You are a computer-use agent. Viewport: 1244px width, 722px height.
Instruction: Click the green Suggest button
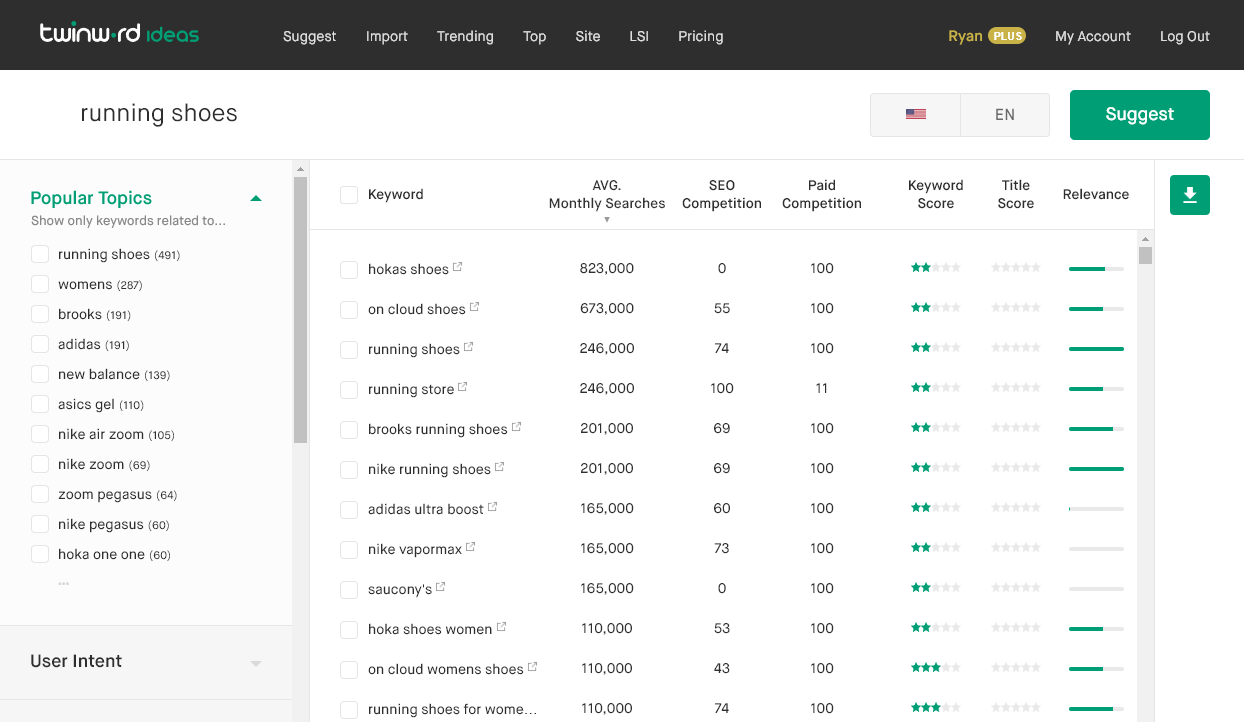1140,114
